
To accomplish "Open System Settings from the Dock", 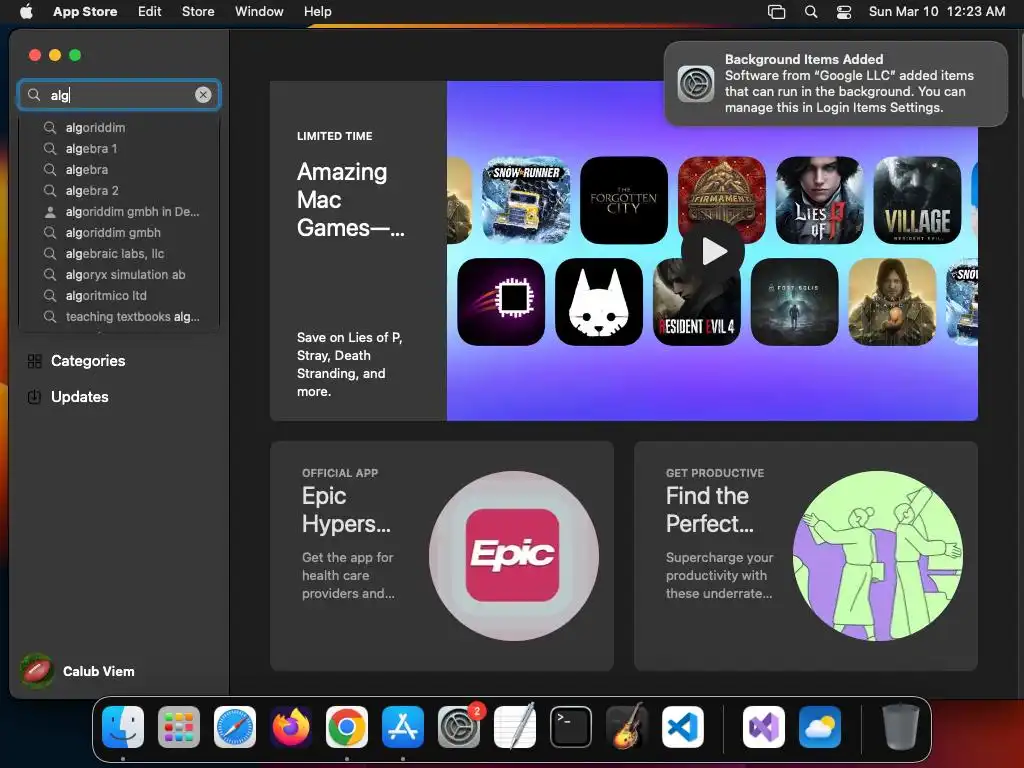I will point(459,727).
